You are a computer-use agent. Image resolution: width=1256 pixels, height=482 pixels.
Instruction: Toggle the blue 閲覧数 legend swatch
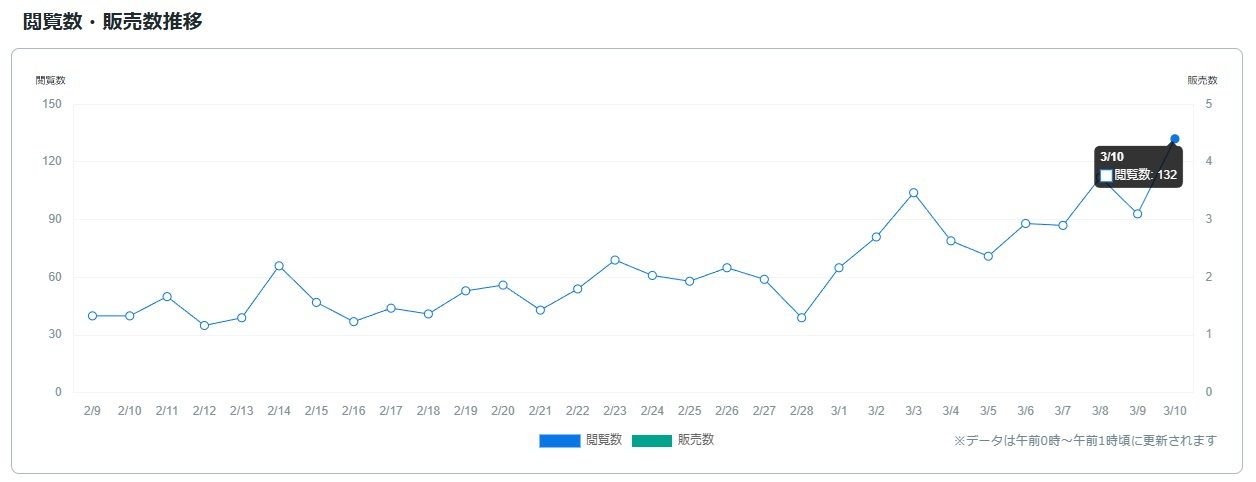pos(559,440)
